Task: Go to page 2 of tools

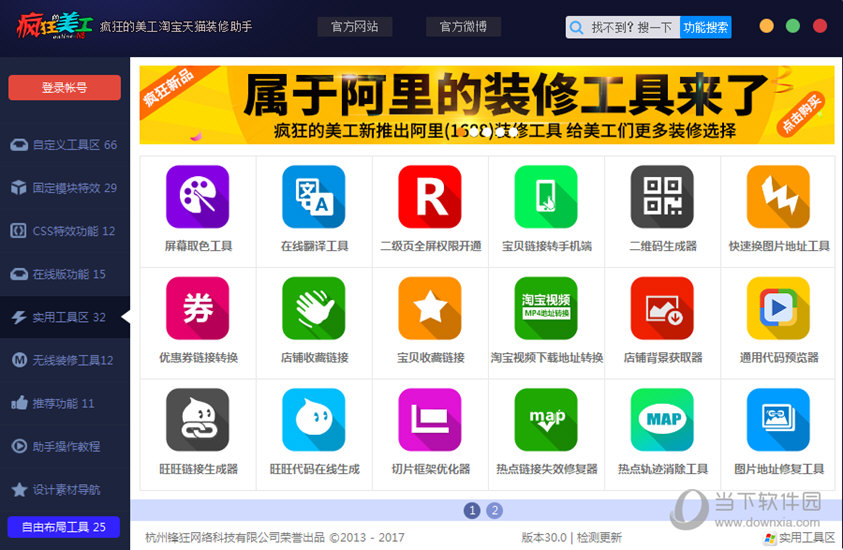Action: (495, 510)
